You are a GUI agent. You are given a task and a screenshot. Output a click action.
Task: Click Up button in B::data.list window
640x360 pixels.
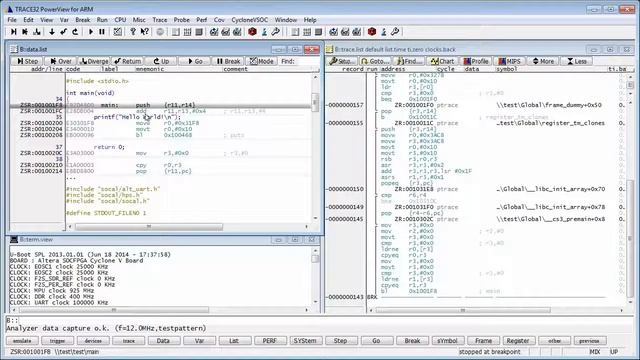click(161, 61)
